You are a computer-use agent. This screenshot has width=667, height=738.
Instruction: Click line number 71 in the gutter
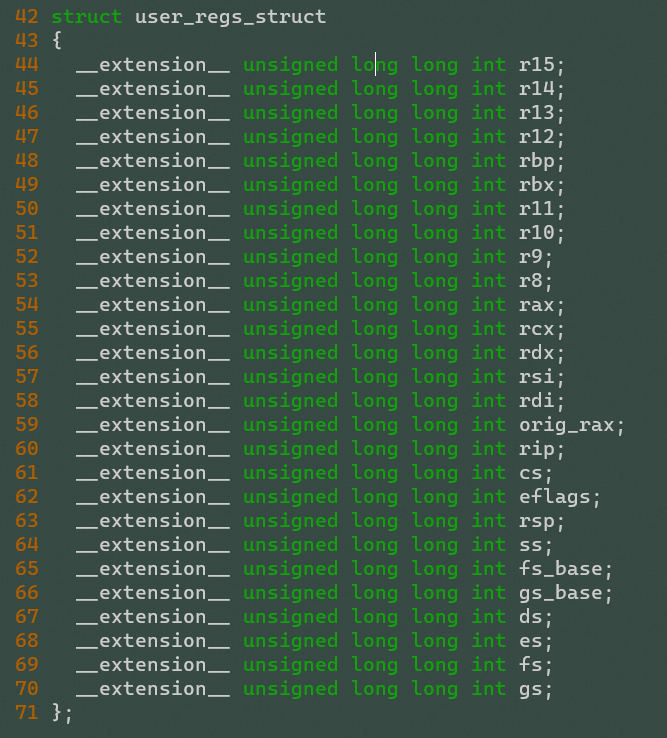27,713
